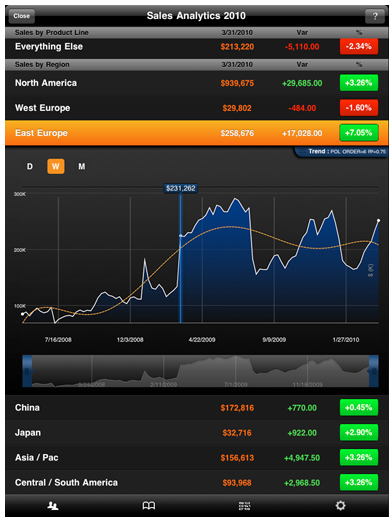This screenshot has height=527, width=392.
Task: Click the 7/16/2008 date axis label
Action: 58,339
